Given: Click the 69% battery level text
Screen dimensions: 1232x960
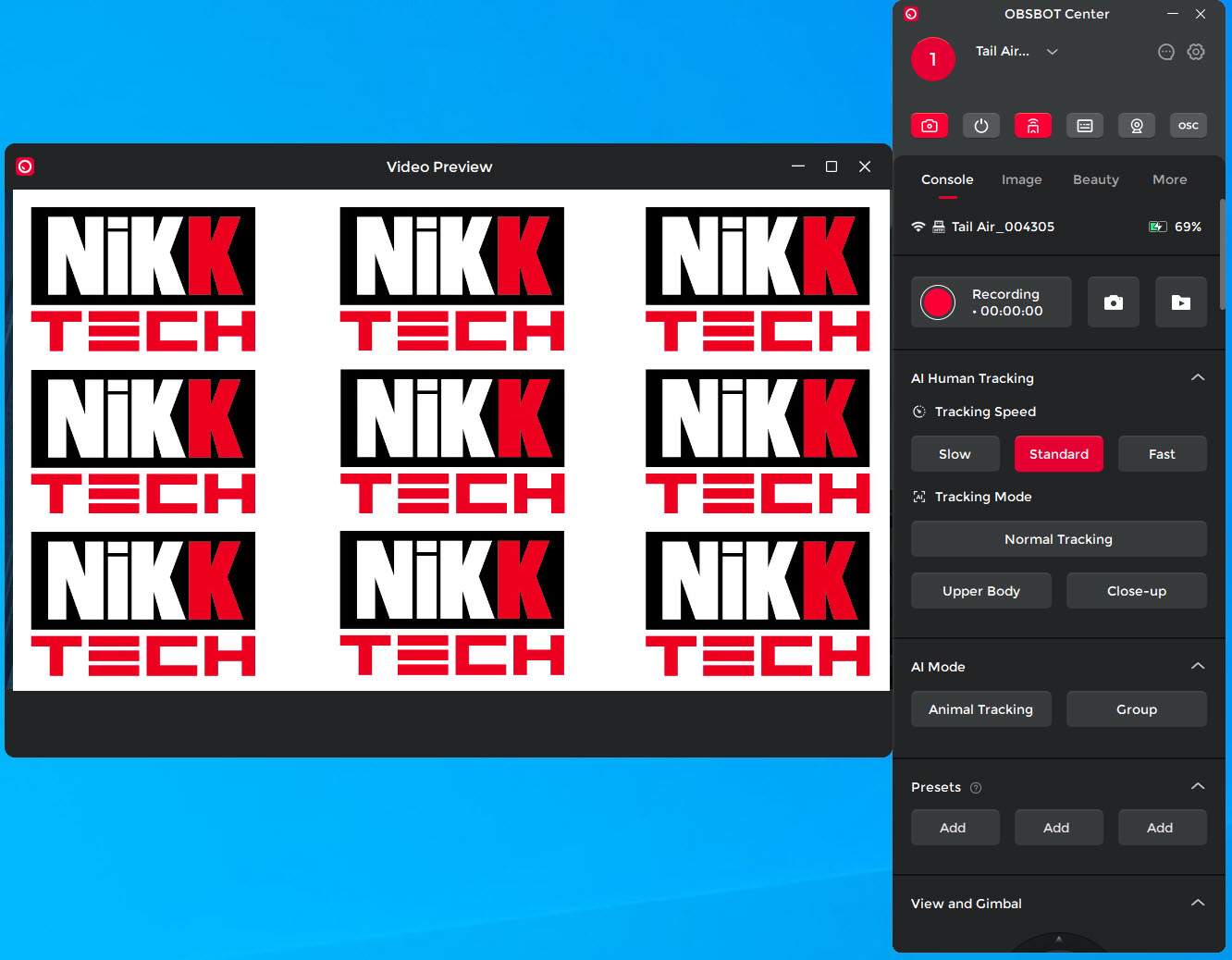Looking at the screenshot, I should tap(1188, 227).
